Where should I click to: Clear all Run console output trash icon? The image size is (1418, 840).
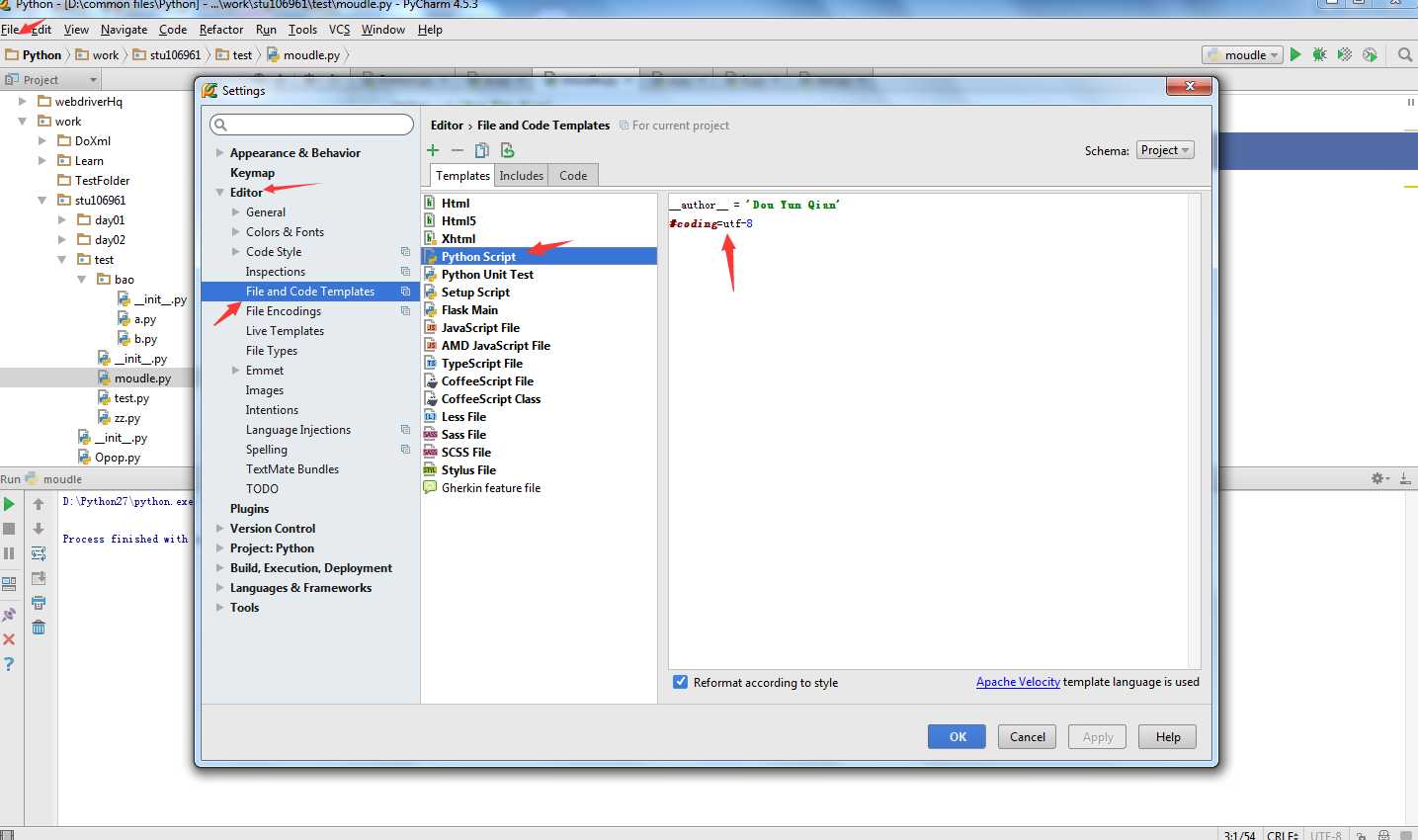(39, 627)
